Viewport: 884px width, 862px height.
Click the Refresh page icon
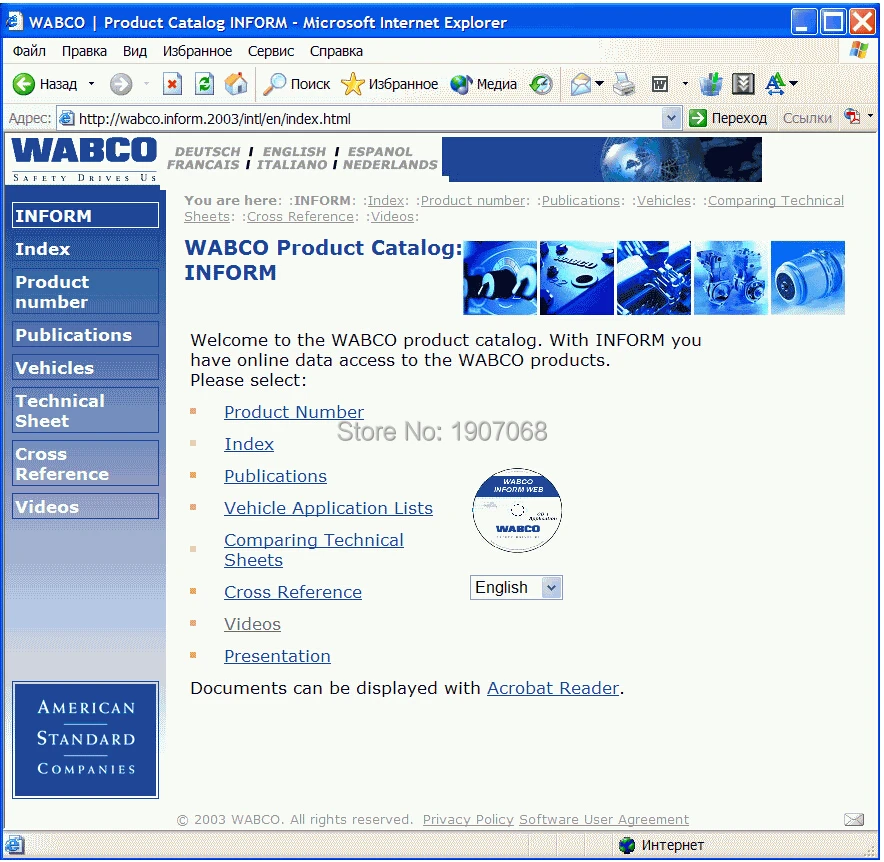click(204, 84)
